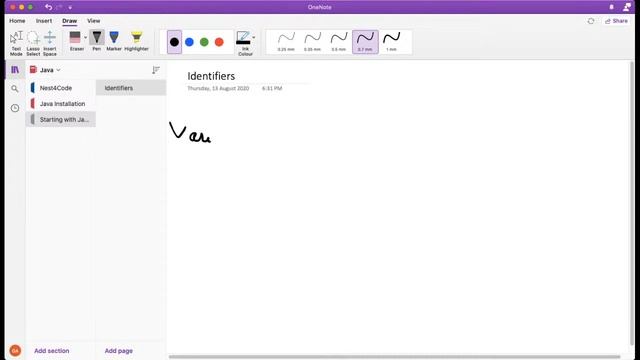The width and height of the screenshot is (640, 360).
Task: Click the Redo arrow in title bar
Action: (60, 7)
